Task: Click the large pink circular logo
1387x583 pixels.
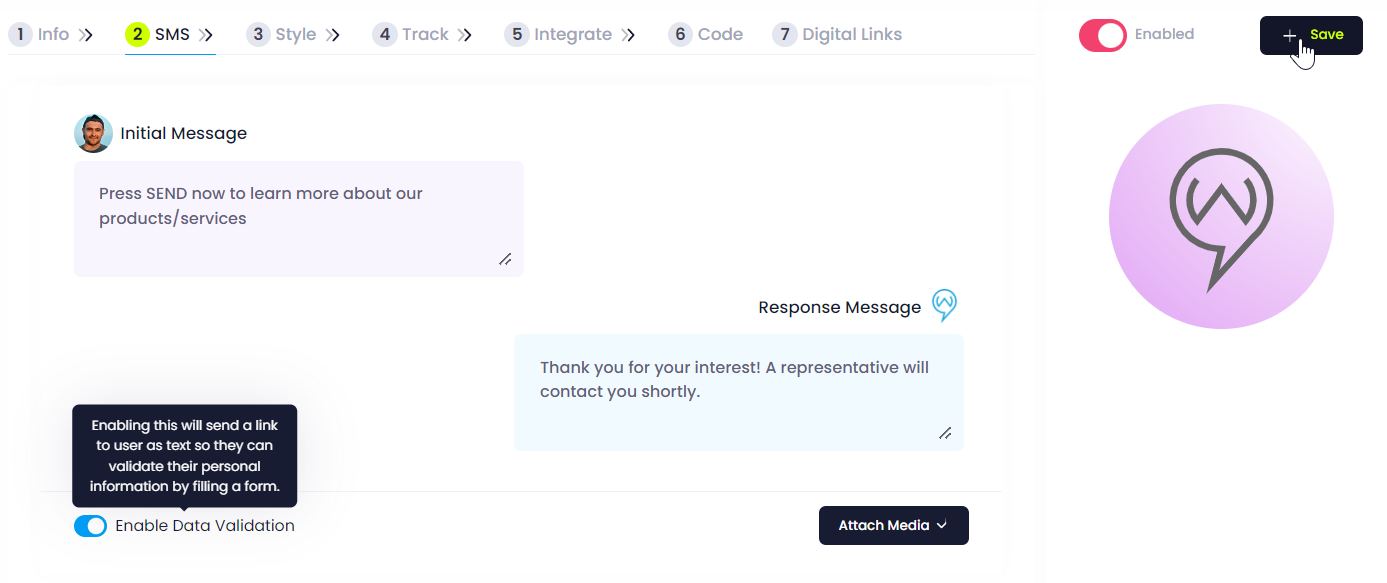Action: pos(1221,216)
